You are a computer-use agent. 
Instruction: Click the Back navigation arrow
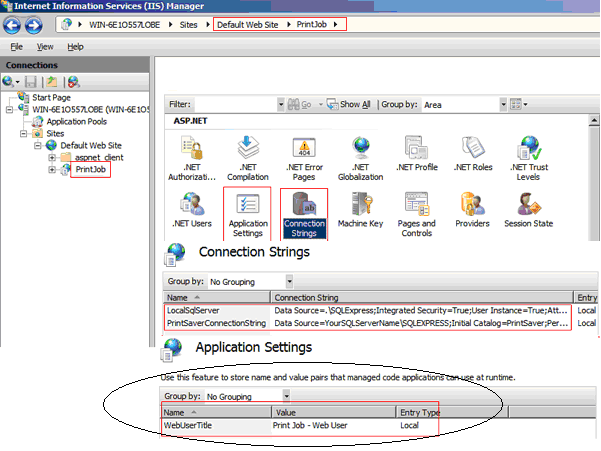click(x=12, y=25)
